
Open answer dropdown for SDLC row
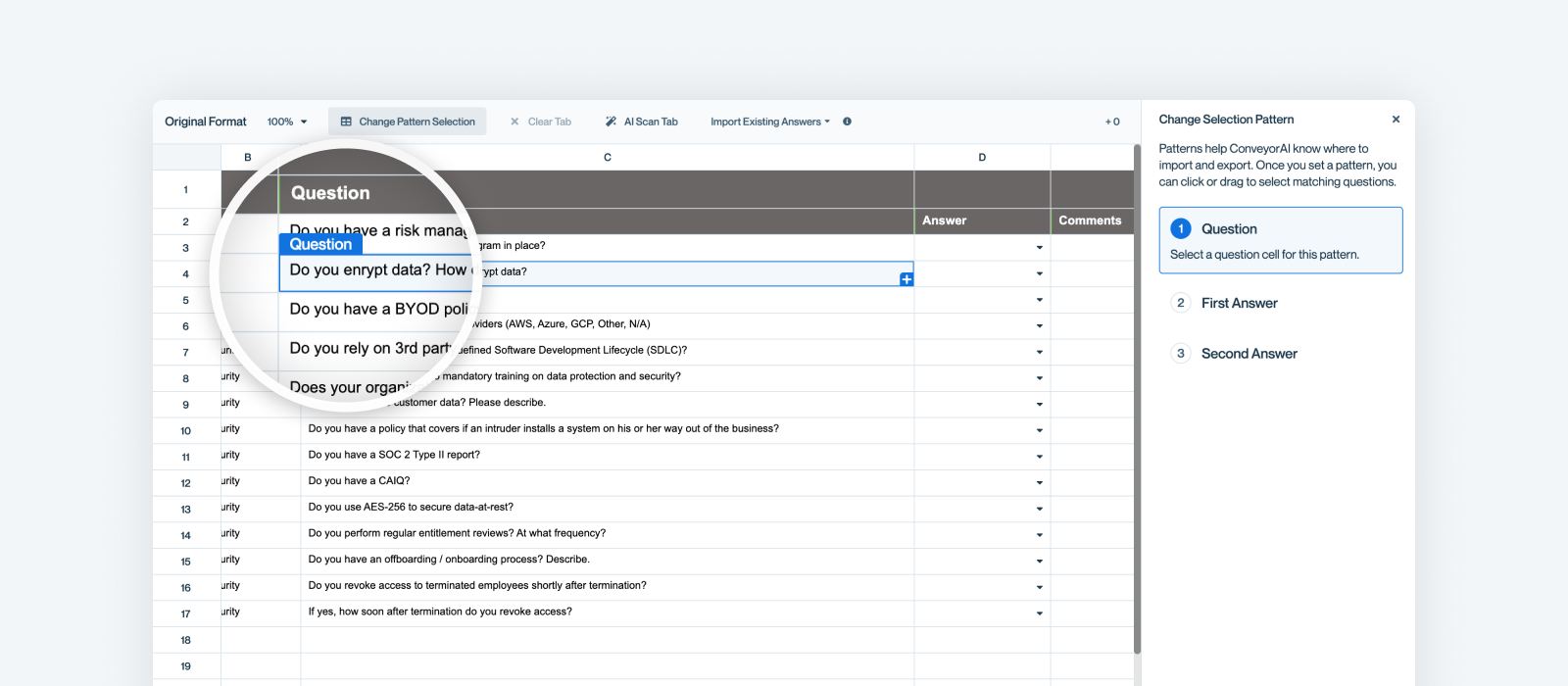(x=1040, y=352)
